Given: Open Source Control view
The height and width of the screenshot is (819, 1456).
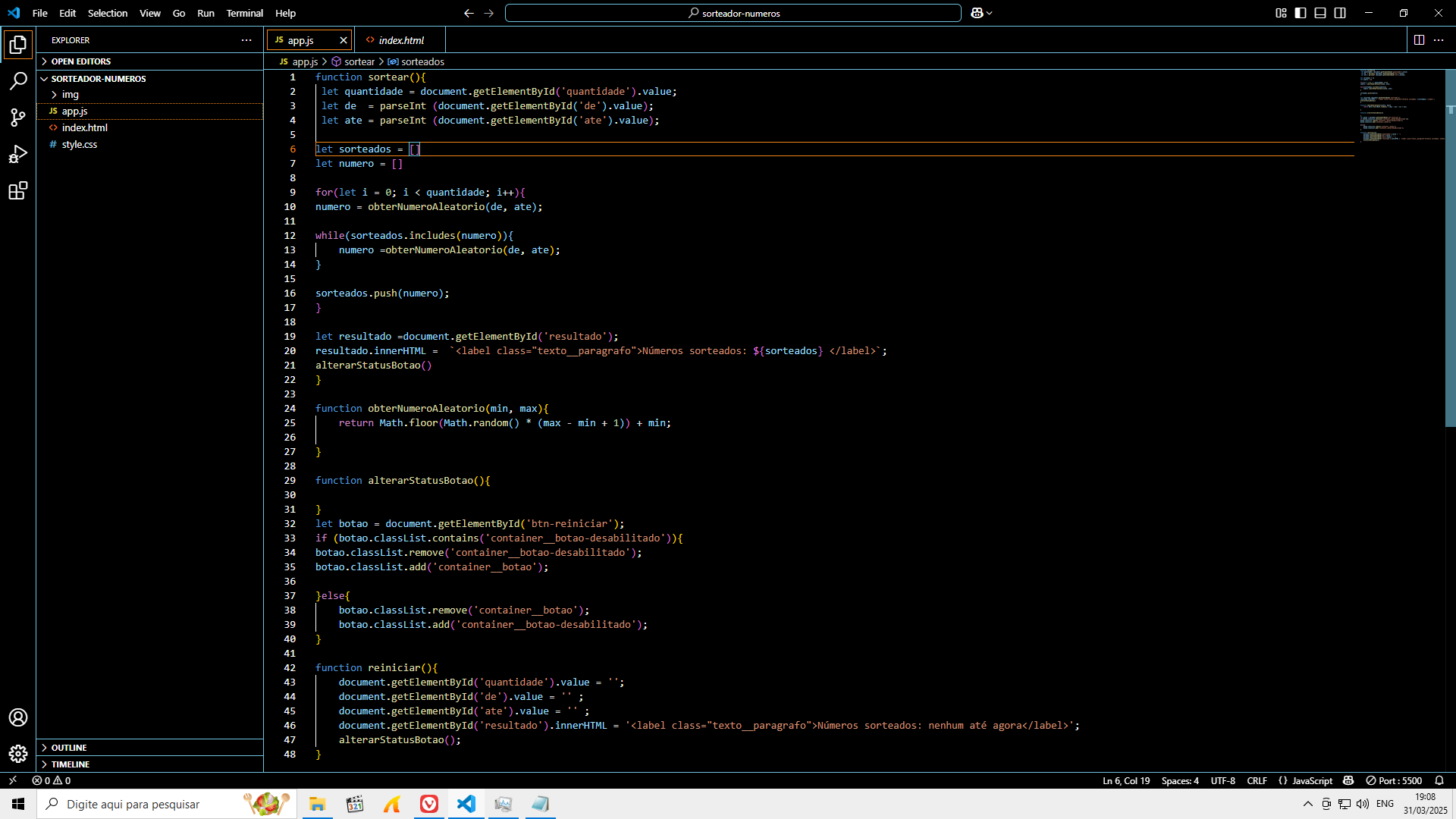Looking at the screenshot, I should tap(17, 118).
